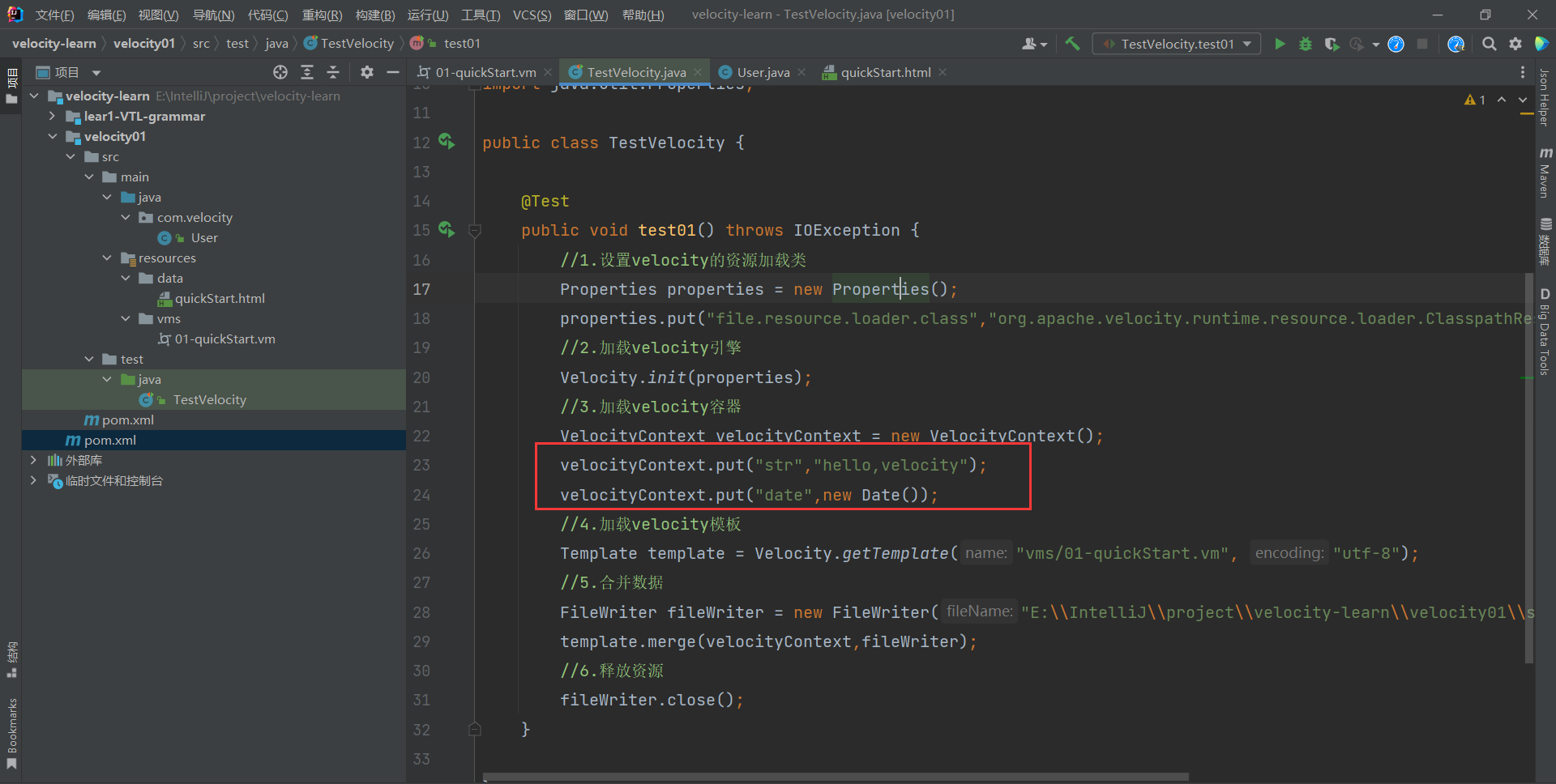Click the blue gauge icon beside stop button
Image resolution: width=1556 pixels, height=784 pixels.
[x=1396, y=44]
